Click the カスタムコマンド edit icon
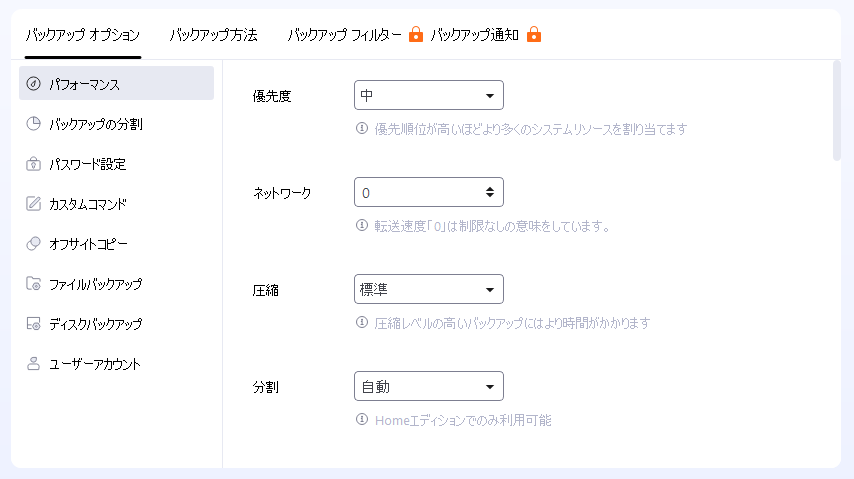 click(33, 203)
